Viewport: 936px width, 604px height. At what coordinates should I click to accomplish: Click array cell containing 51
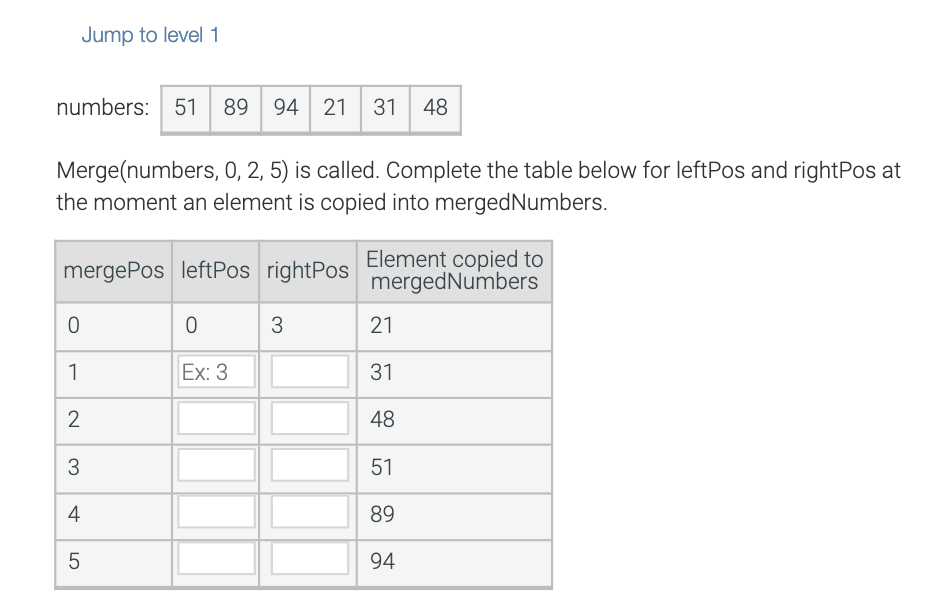point(186,108)
